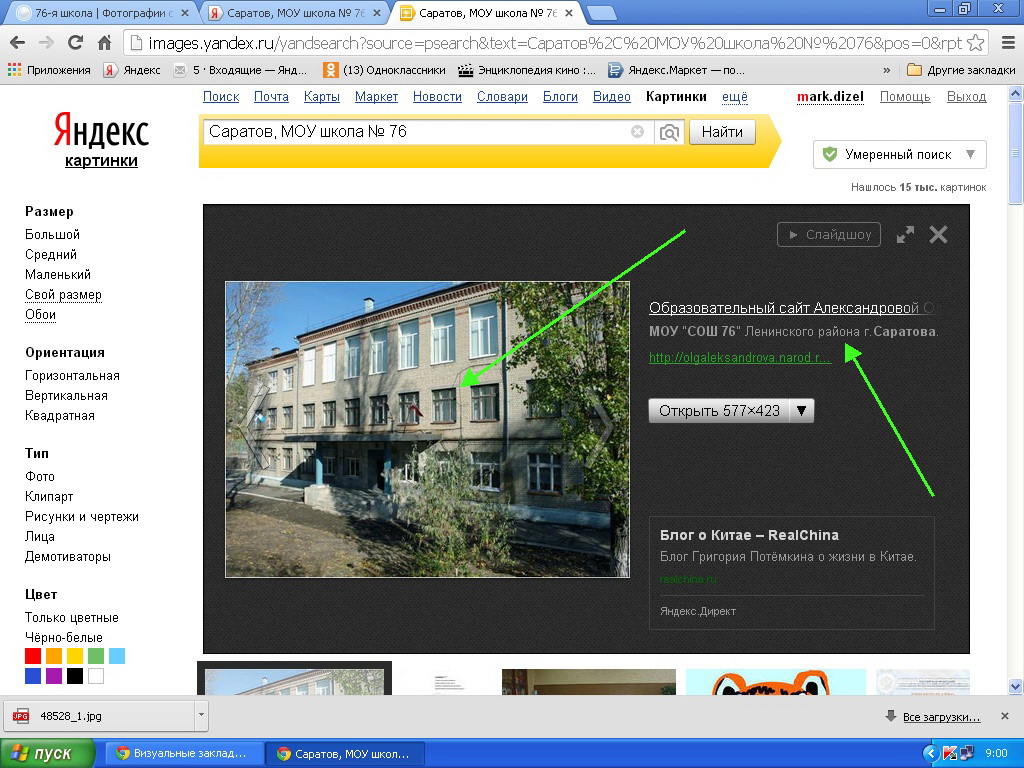This screenshot has height=768, width=1024.
Task: Open the olgaleksandrova.narod.ru source link
Action: 739,358
